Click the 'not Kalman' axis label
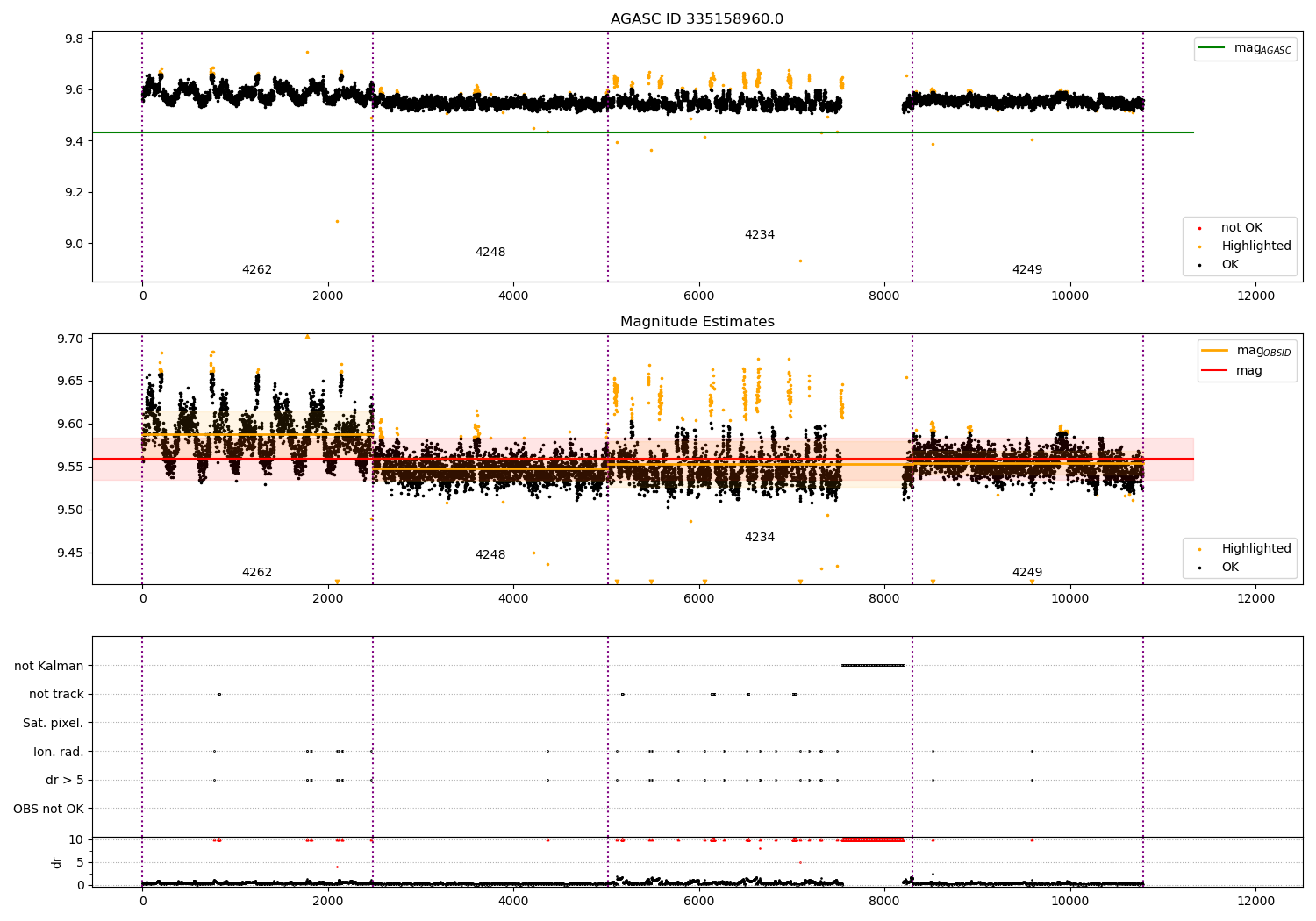The width and height of the screenshot is (1316, 921). [x=49, y=667]
